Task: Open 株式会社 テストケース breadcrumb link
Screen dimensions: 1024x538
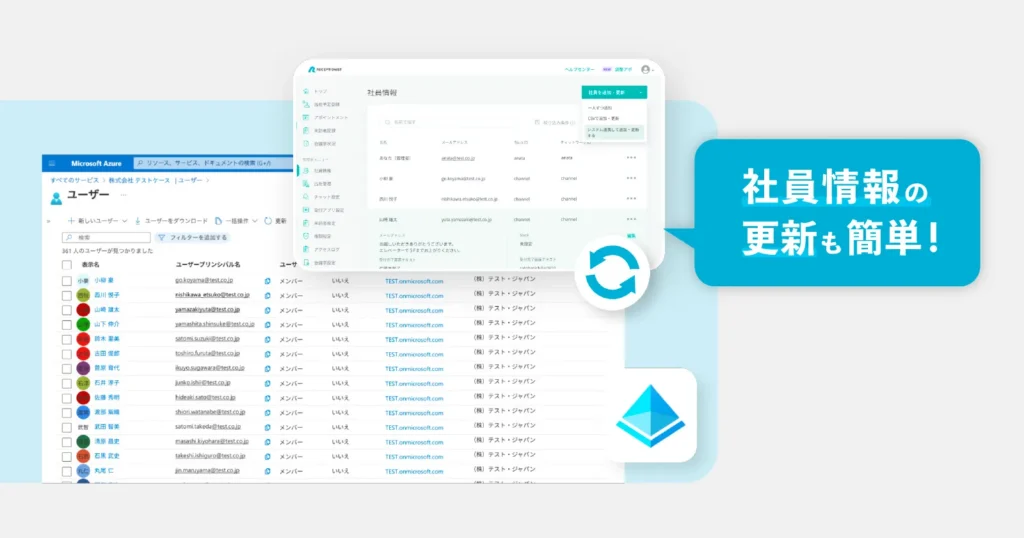Action: click(138, 180)
